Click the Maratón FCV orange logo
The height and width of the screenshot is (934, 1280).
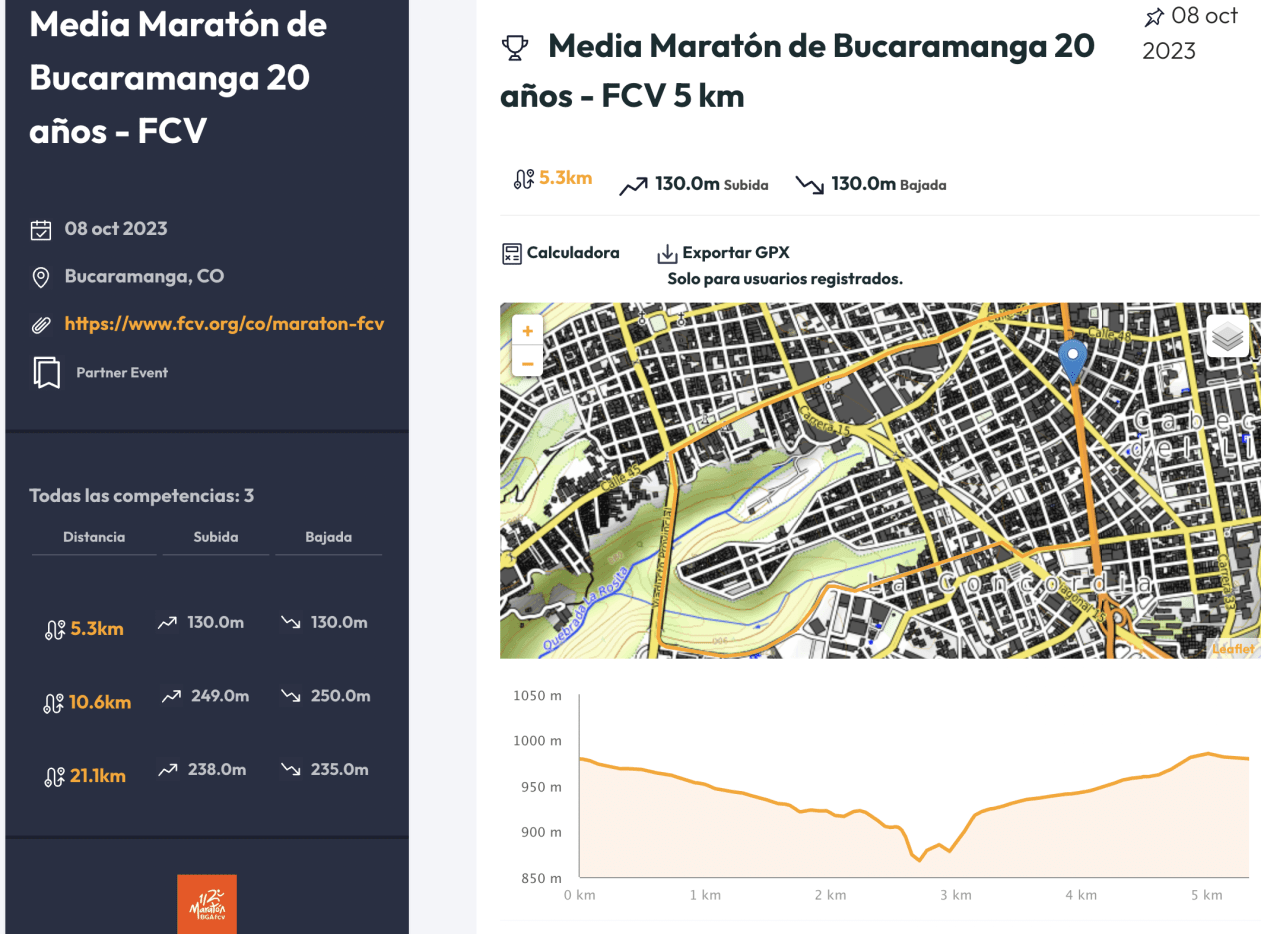click(x=206, y=904)
